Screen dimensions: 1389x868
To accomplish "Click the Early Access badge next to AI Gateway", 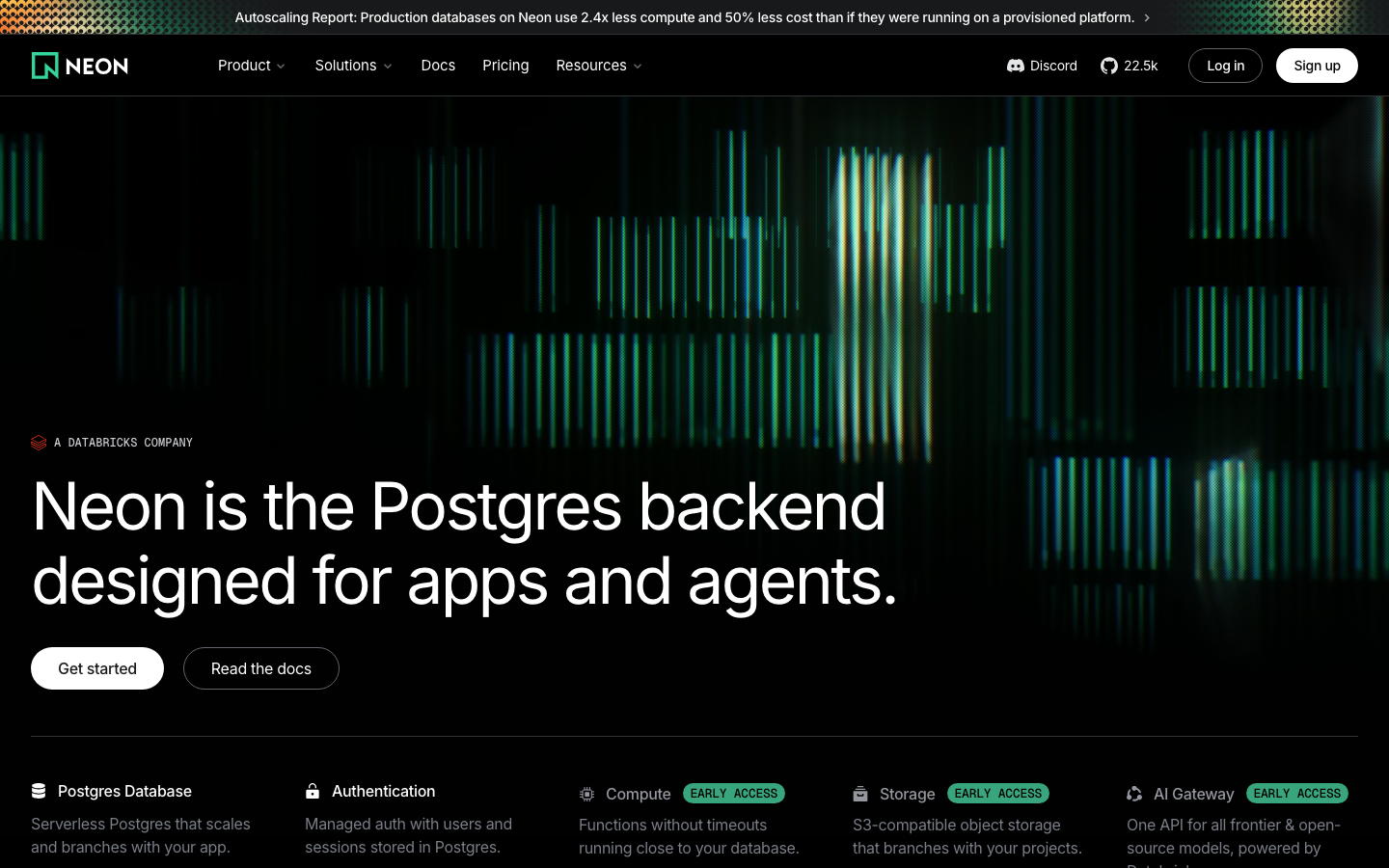I will click(1297, 794).
